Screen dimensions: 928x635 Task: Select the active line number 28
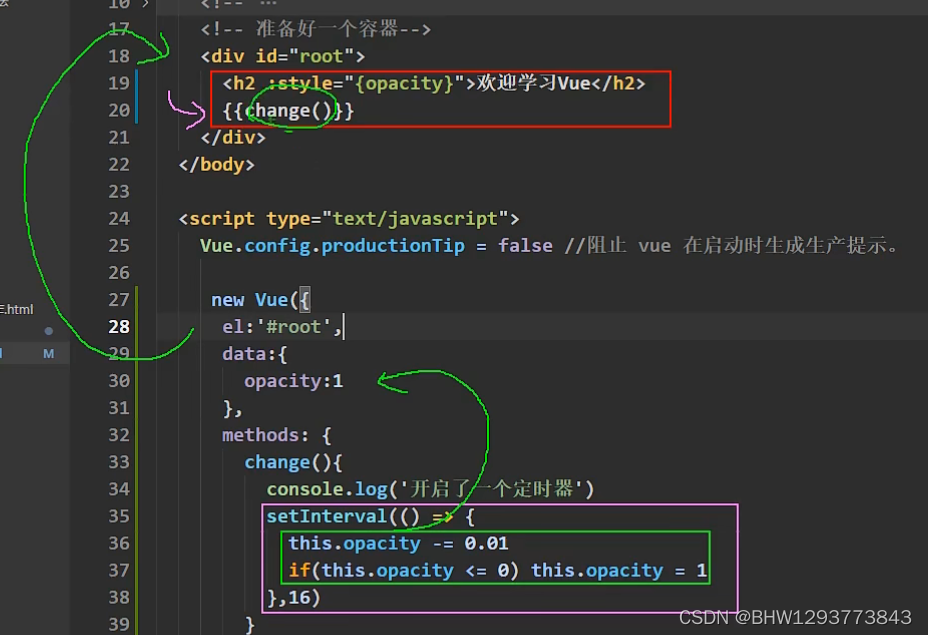(119, 327)
